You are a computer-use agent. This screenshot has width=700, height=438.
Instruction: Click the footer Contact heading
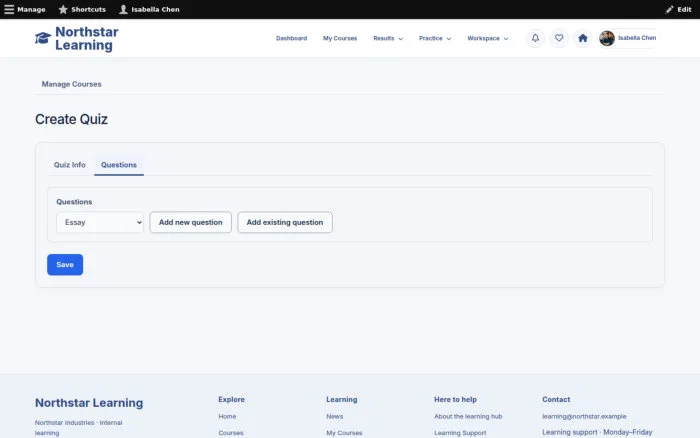(x=556, y=400)
